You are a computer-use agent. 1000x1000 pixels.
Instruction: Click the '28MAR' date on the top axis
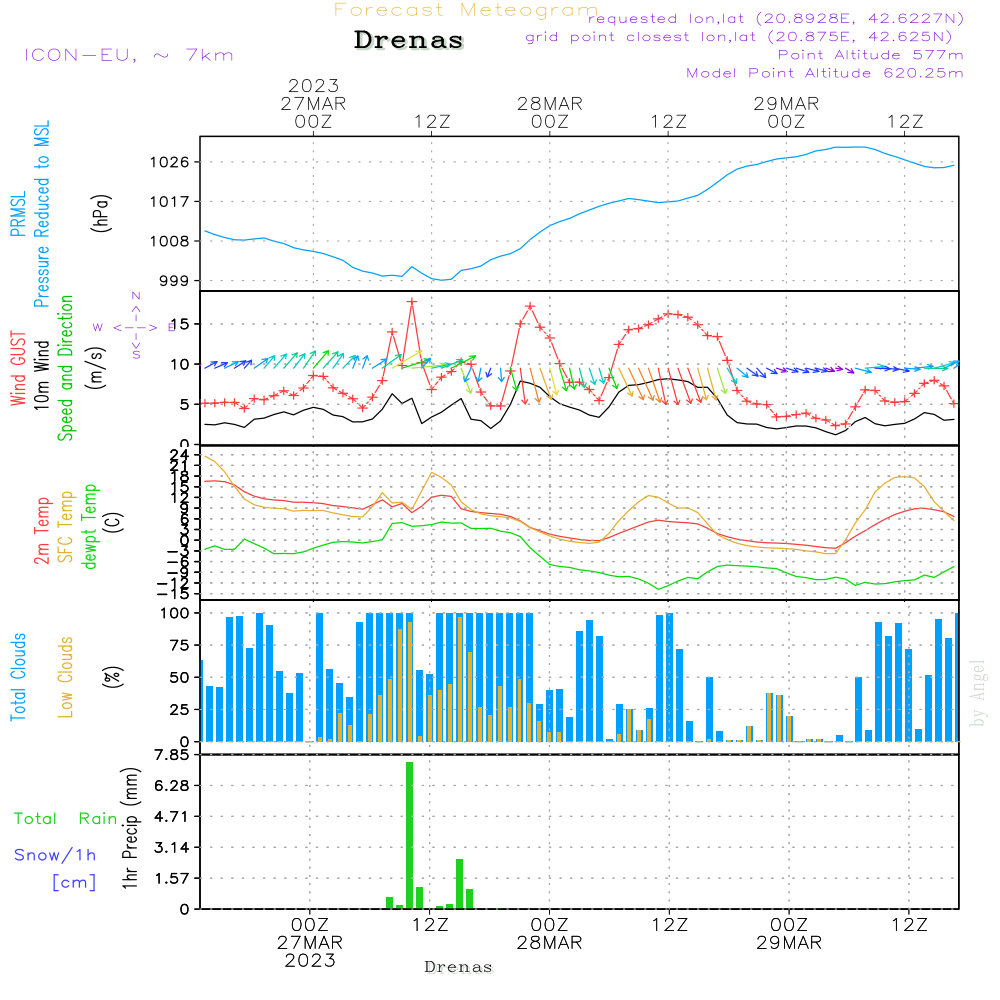coord(550,104)
